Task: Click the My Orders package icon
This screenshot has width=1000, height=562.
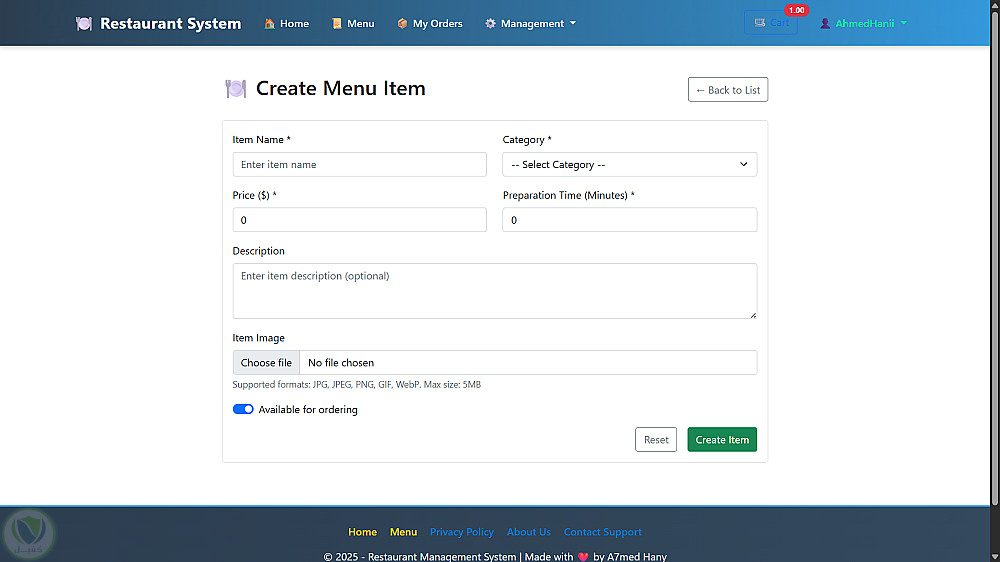Action: click(402, 23)
